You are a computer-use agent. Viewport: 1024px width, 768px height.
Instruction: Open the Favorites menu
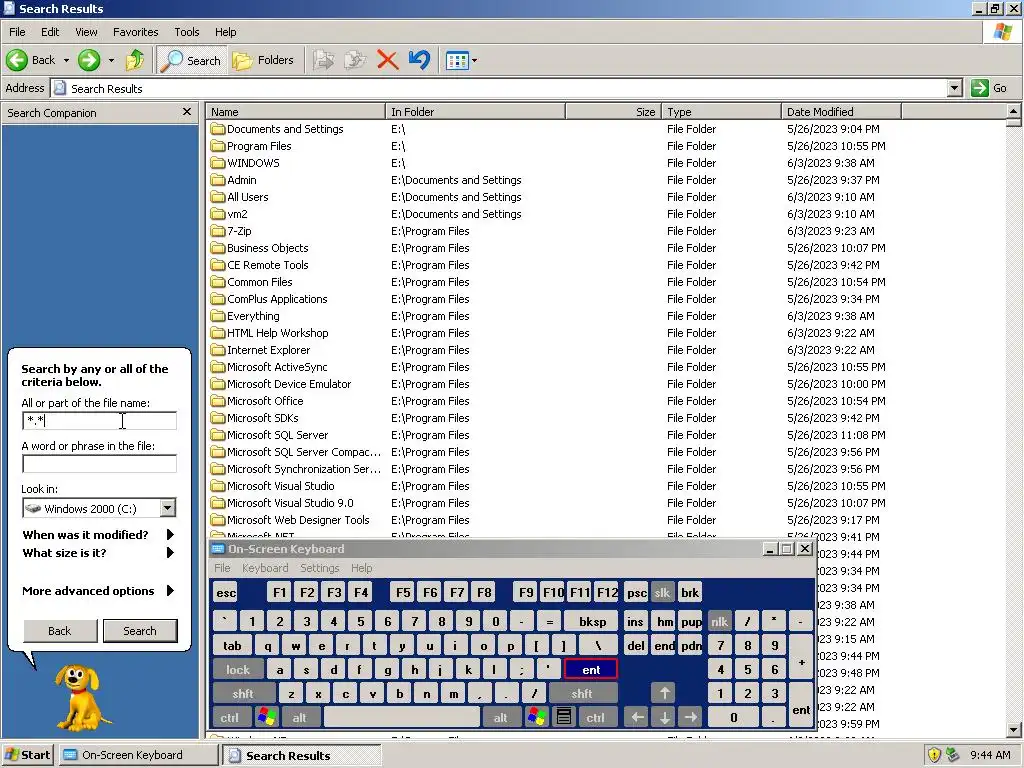coord(135,32)
